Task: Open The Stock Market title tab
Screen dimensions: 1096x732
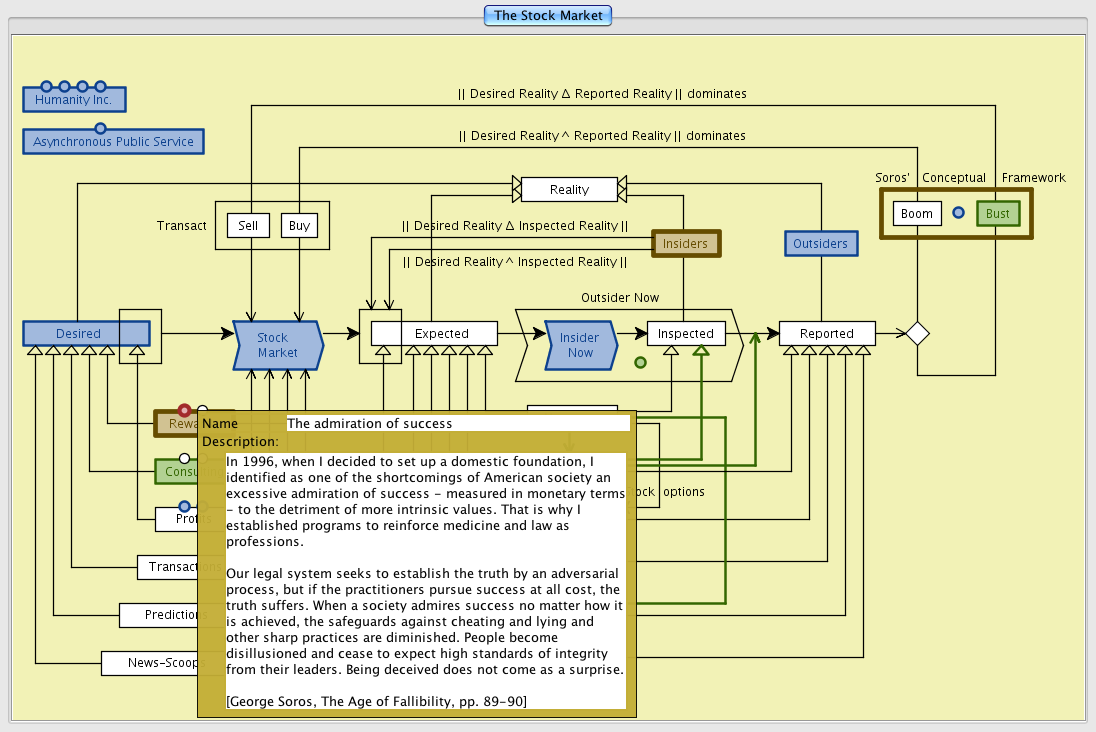Action: [548, 16]
